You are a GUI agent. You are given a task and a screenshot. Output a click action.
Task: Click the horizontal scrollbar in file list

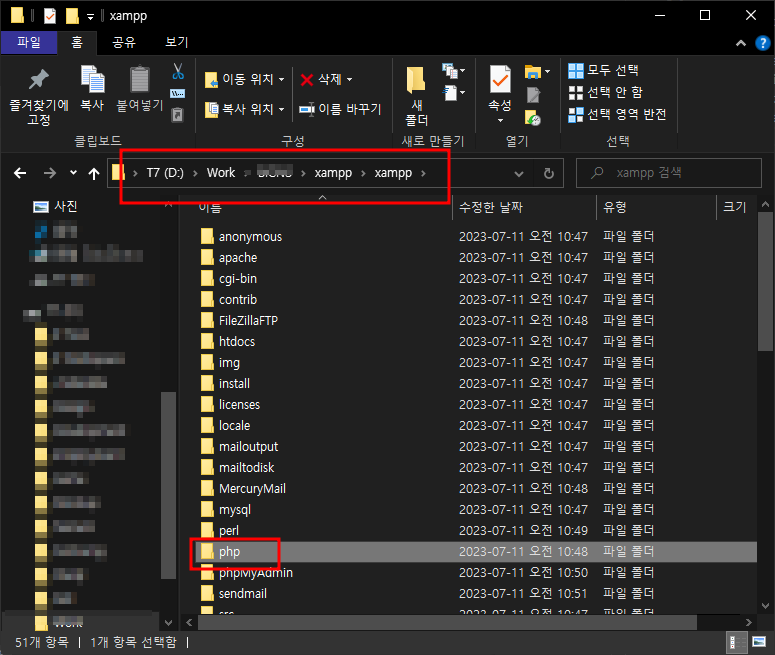click(x=447, y=622)
